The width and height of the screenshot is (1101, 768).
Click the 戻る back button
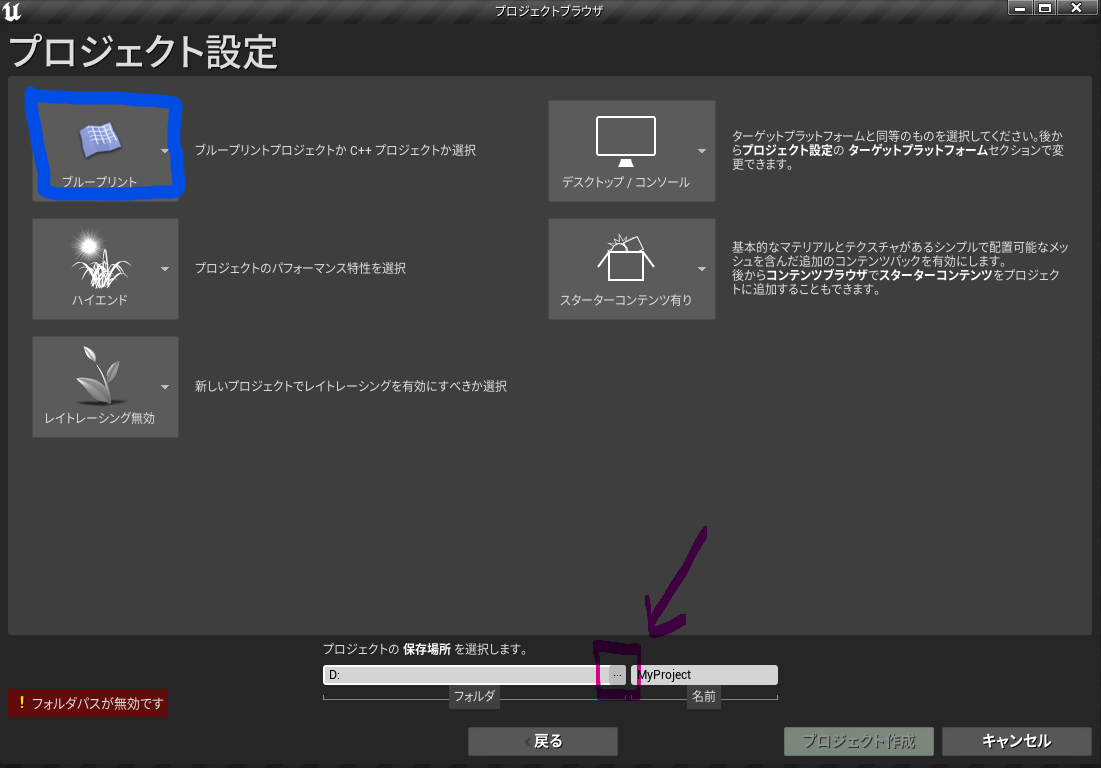pos(543,741)
